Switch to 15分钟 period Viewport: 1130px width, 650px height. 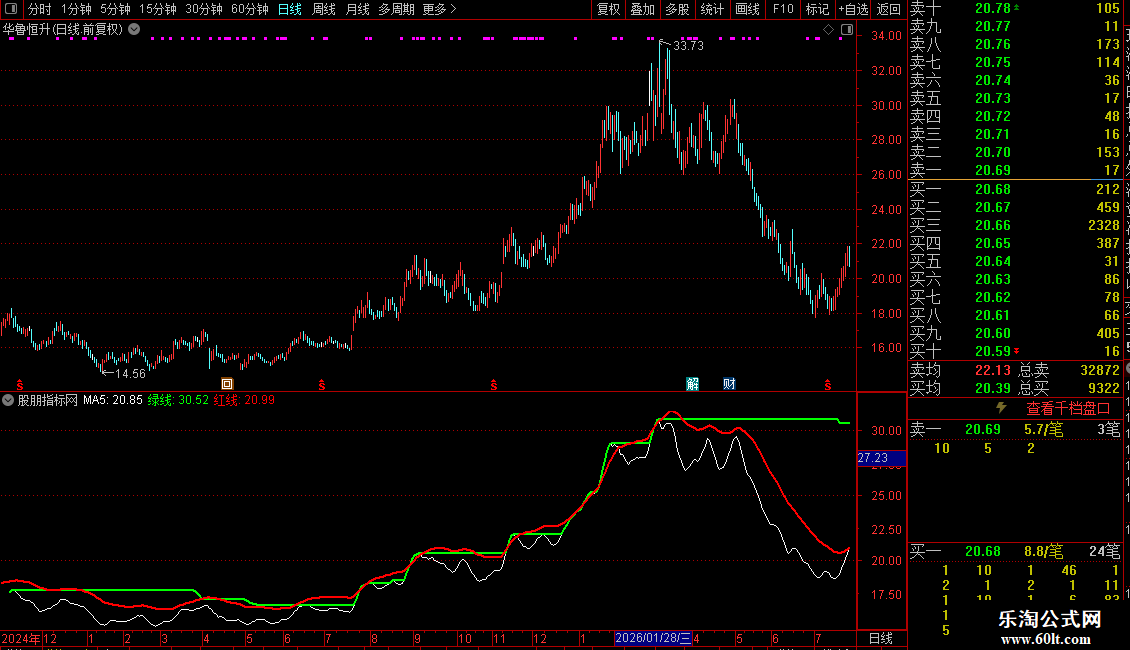158,9
